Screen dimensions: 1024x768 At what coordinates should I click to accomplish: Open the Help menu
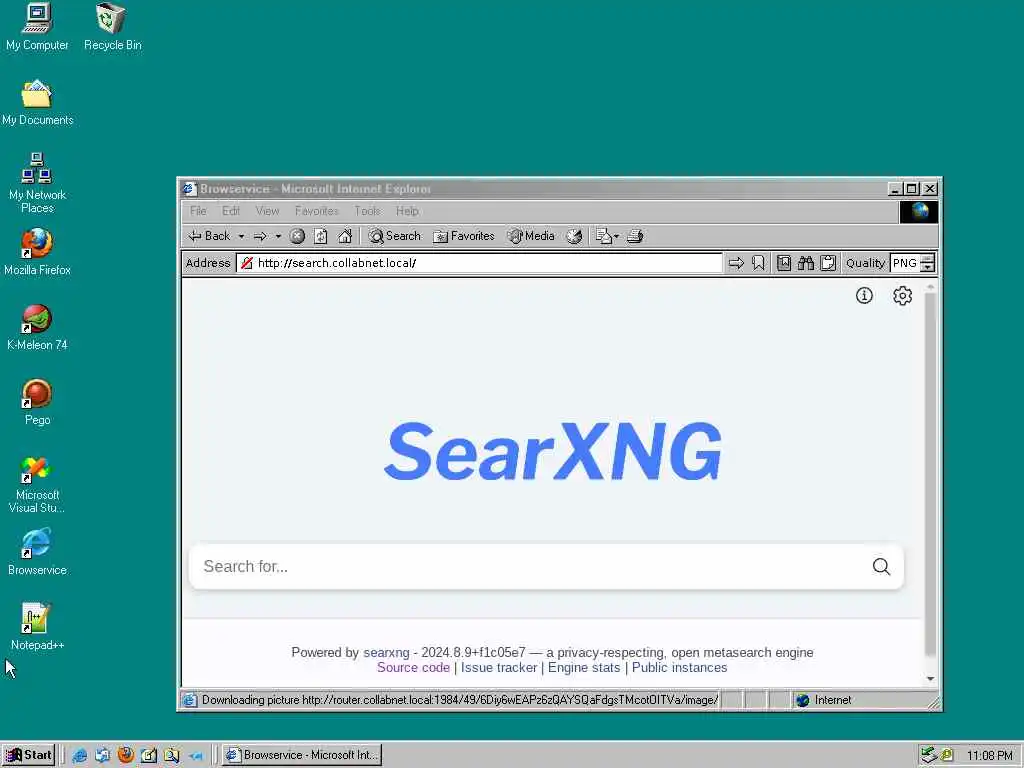click(x=407, y=211)
